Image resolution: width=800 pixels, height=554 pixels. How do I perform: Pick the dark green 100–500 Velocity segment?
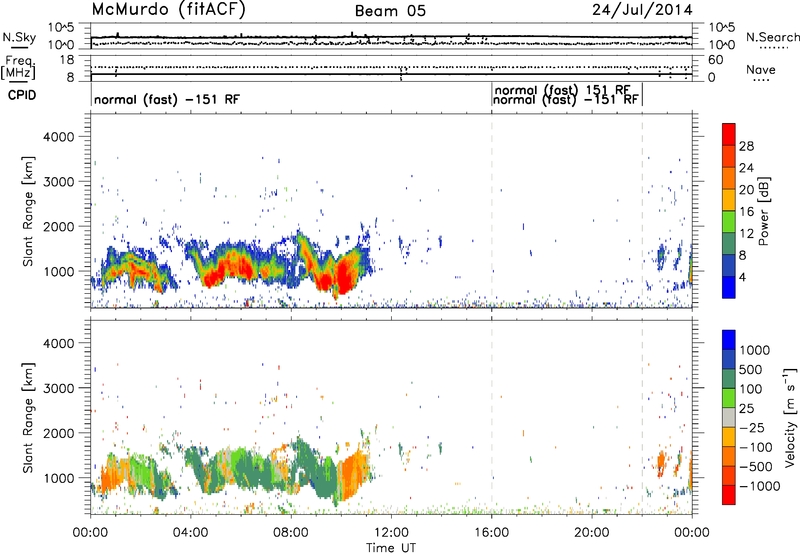[729, 379]
